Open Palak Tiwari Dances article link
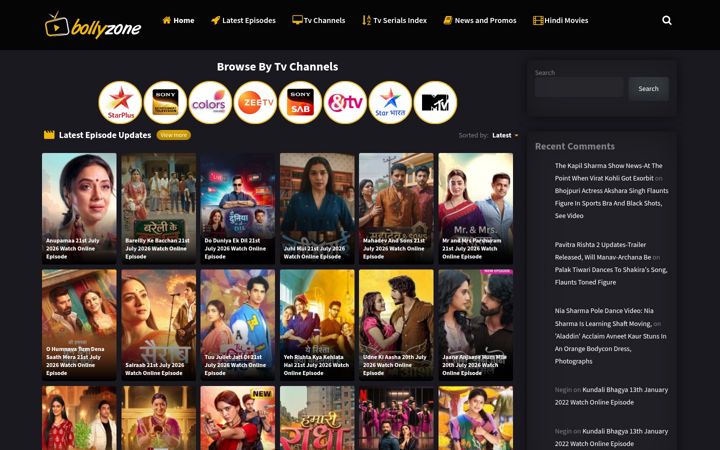Image resolution: width=720 pixels, height=450 pixels. [x=611, y=276]
